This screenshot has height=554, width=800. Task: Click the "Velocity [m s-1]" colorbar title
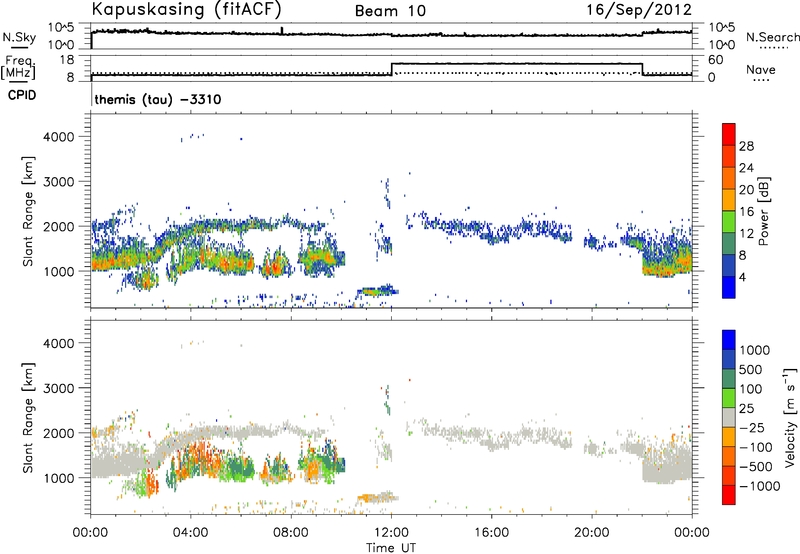[x=790, y=417]
